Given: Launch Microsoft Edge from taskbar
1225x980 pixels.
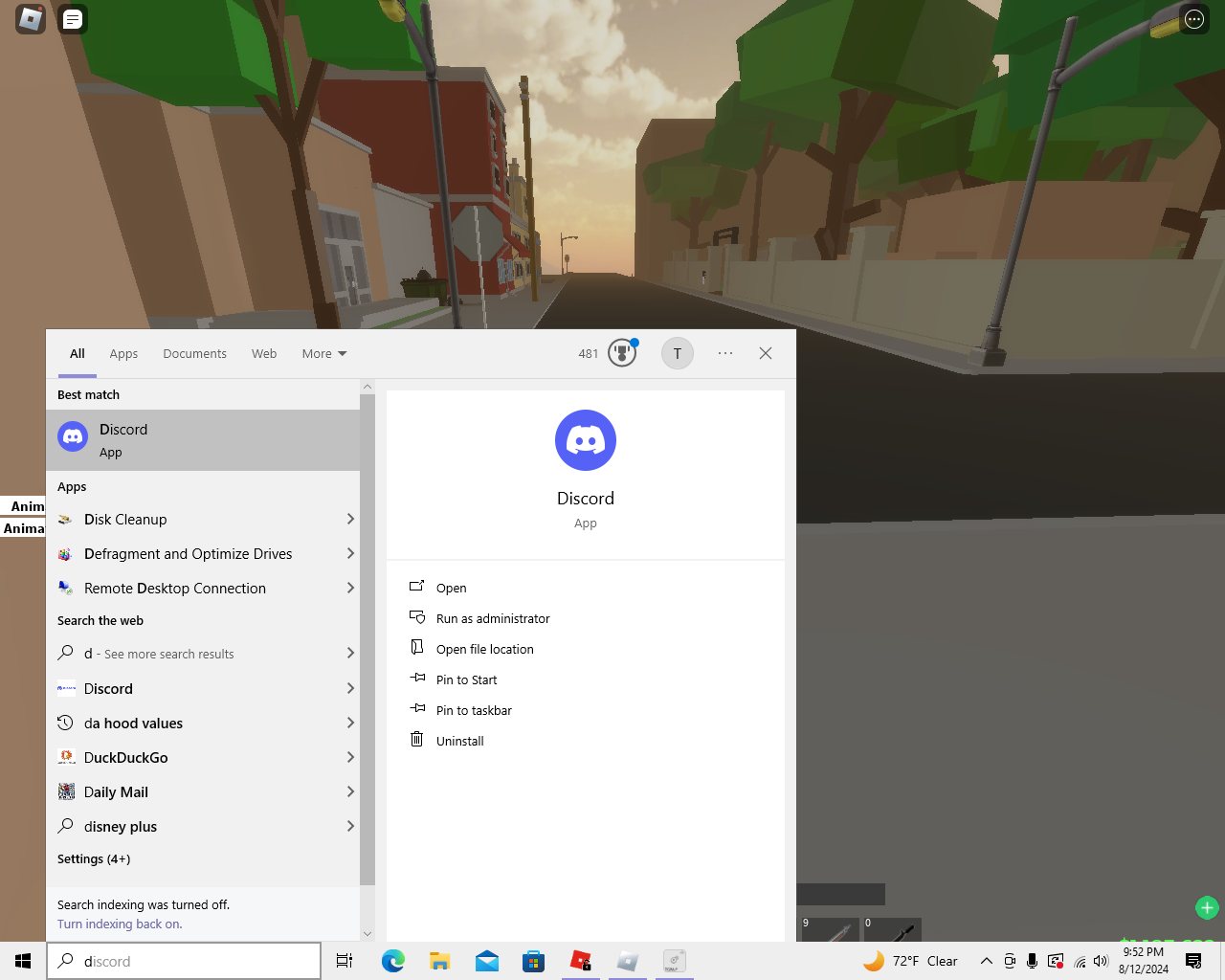Looking at the screenshot, I should click(393, 961).
